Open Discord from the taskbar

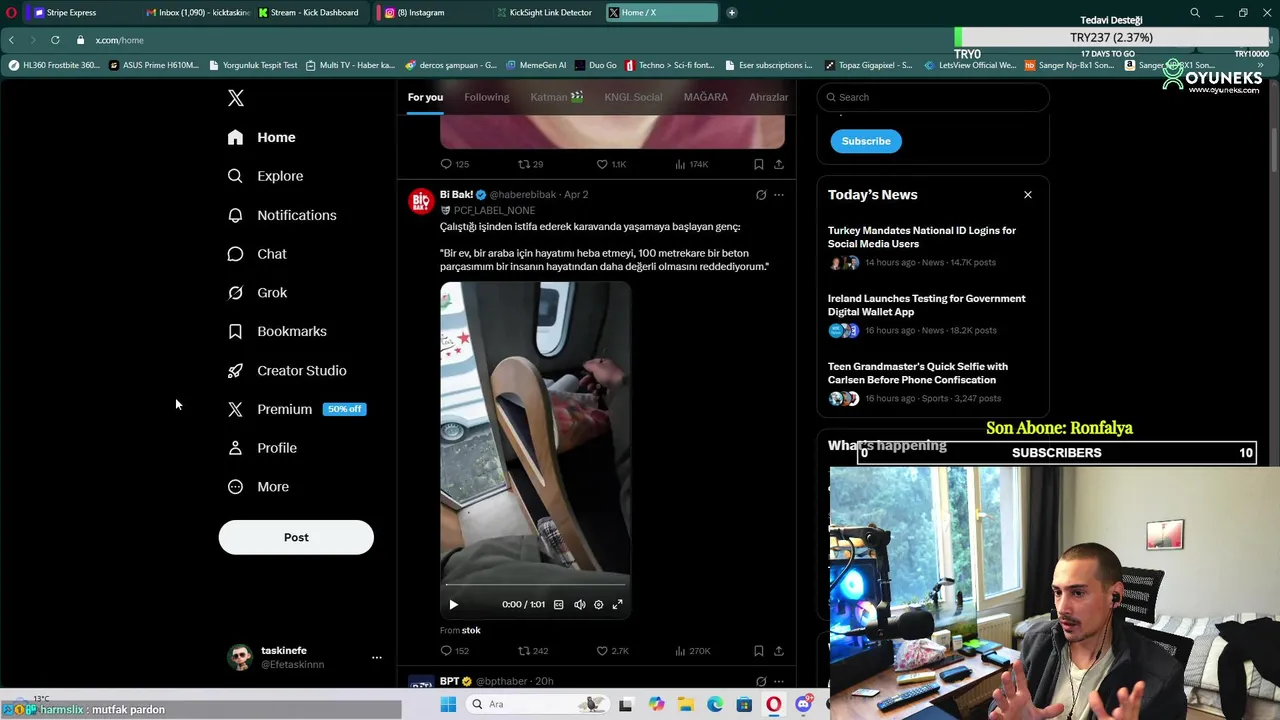[x=803, y=704]
